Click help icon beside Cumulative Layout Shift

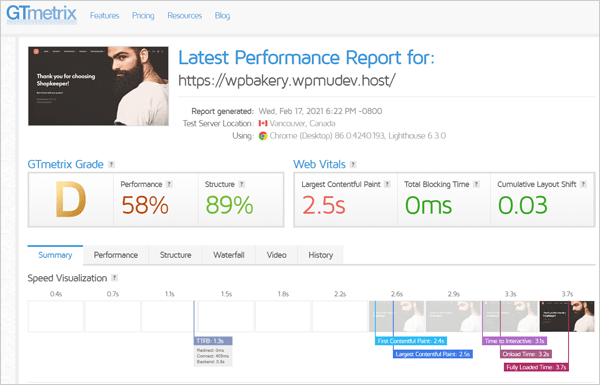point(583,184)
